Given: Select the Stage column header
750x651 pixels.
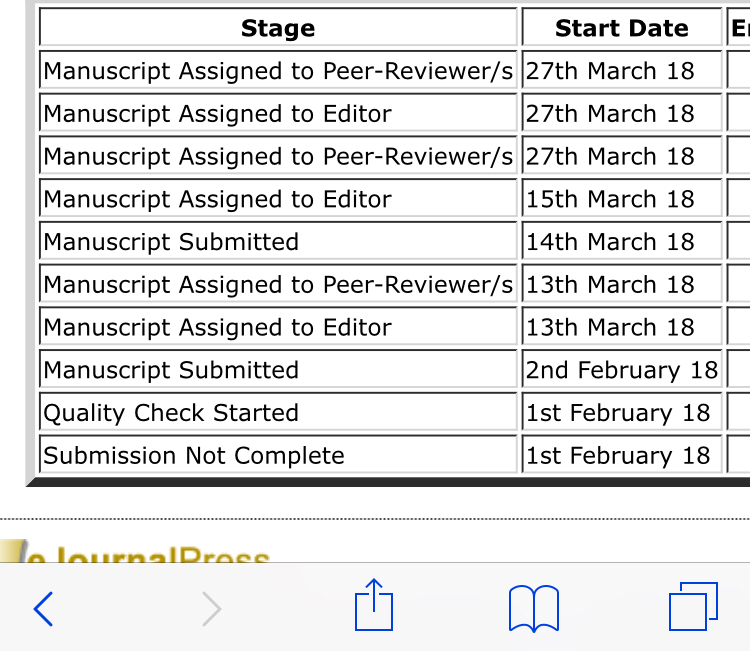Looking at the screenshot, I should point(278,28).
